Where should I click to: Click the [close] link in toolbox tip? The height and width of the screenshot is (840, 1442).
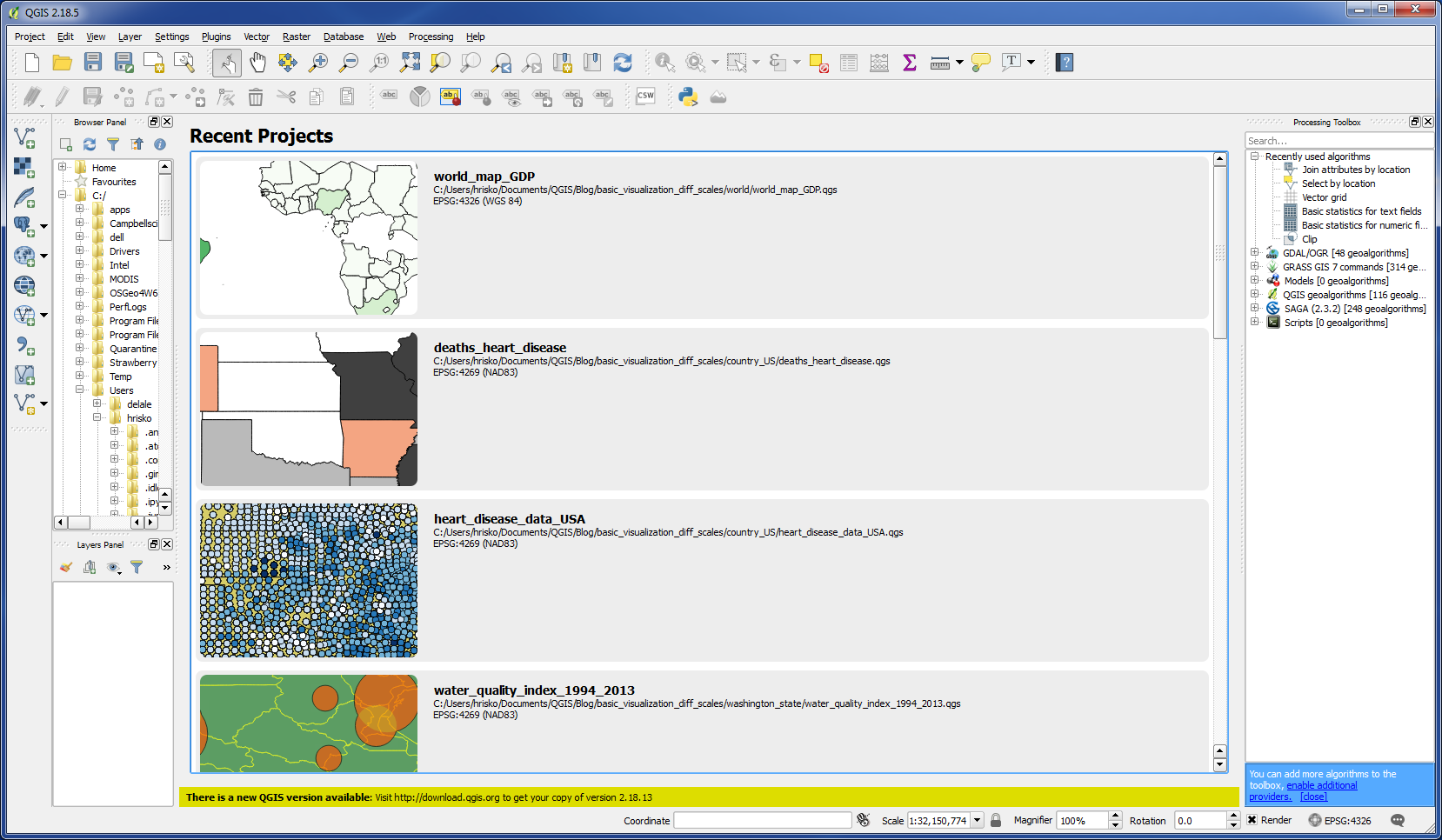[1313, 797]
